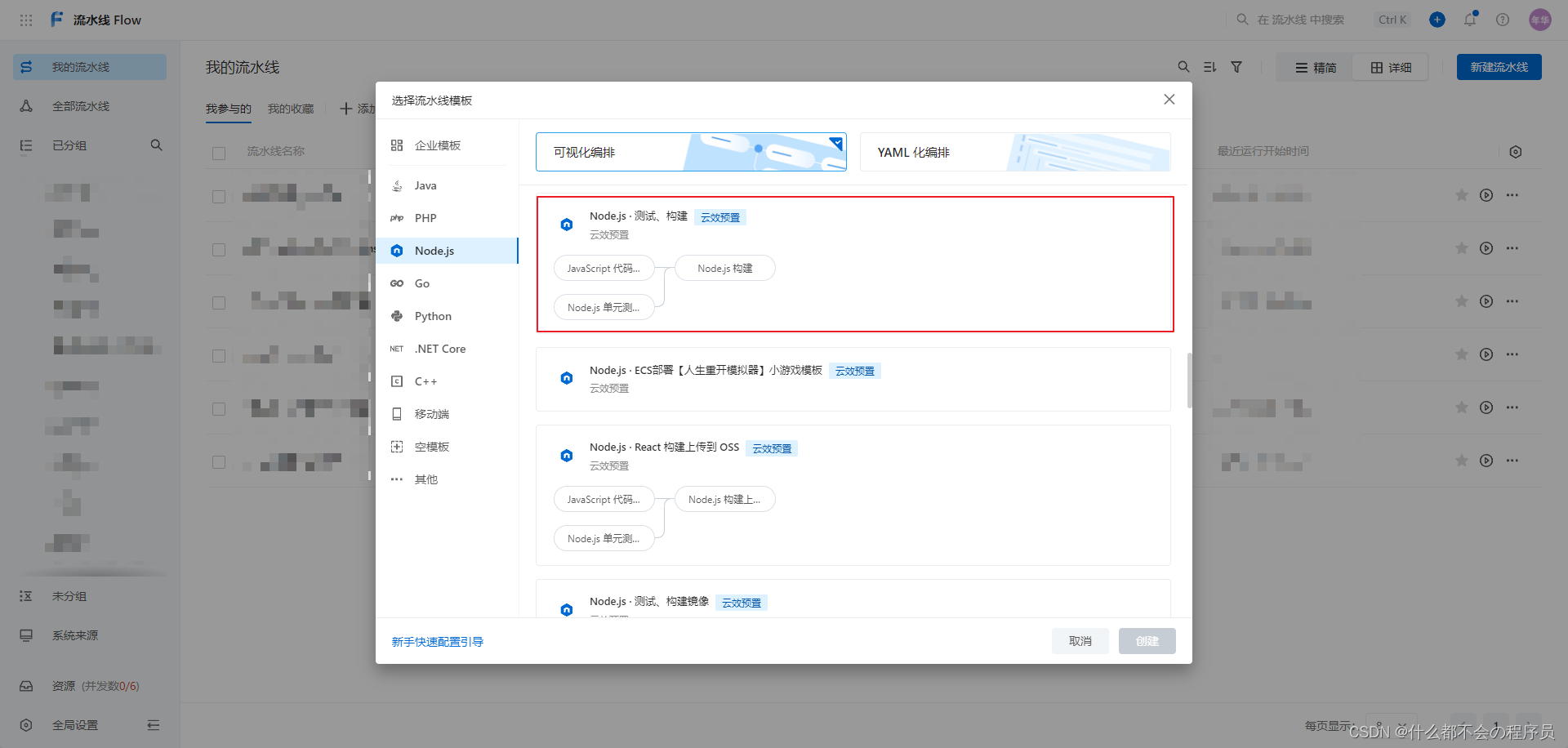Expand the 已分组 section
This screenshot has width=1568, height=748.
69,145
